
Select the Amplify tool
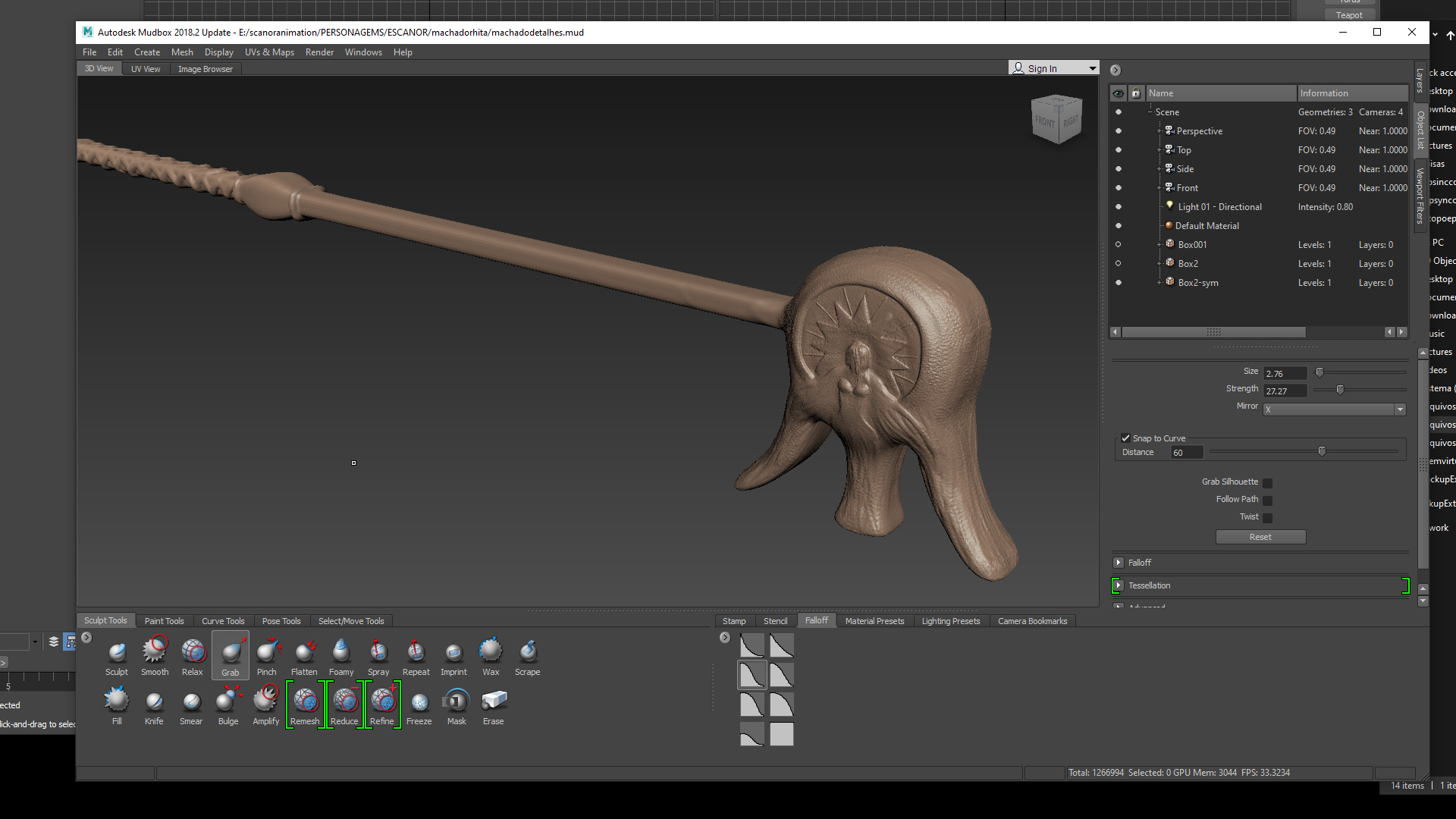click(x=266, y=706)
